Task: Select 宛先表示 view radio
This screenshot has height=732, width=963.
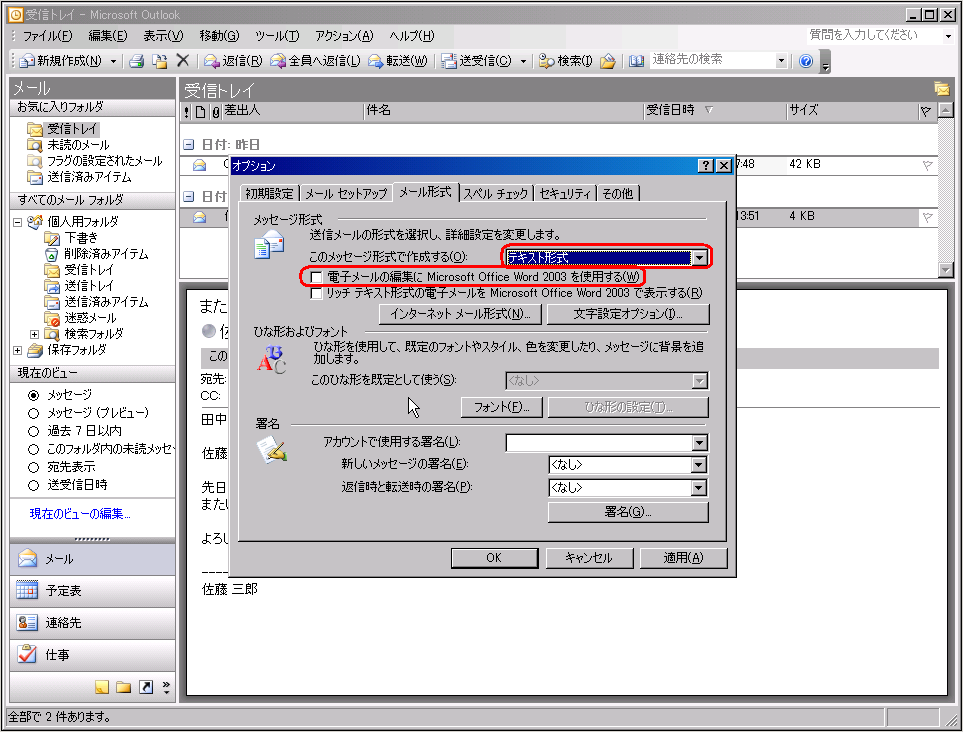Action: (x=33, y=467)
